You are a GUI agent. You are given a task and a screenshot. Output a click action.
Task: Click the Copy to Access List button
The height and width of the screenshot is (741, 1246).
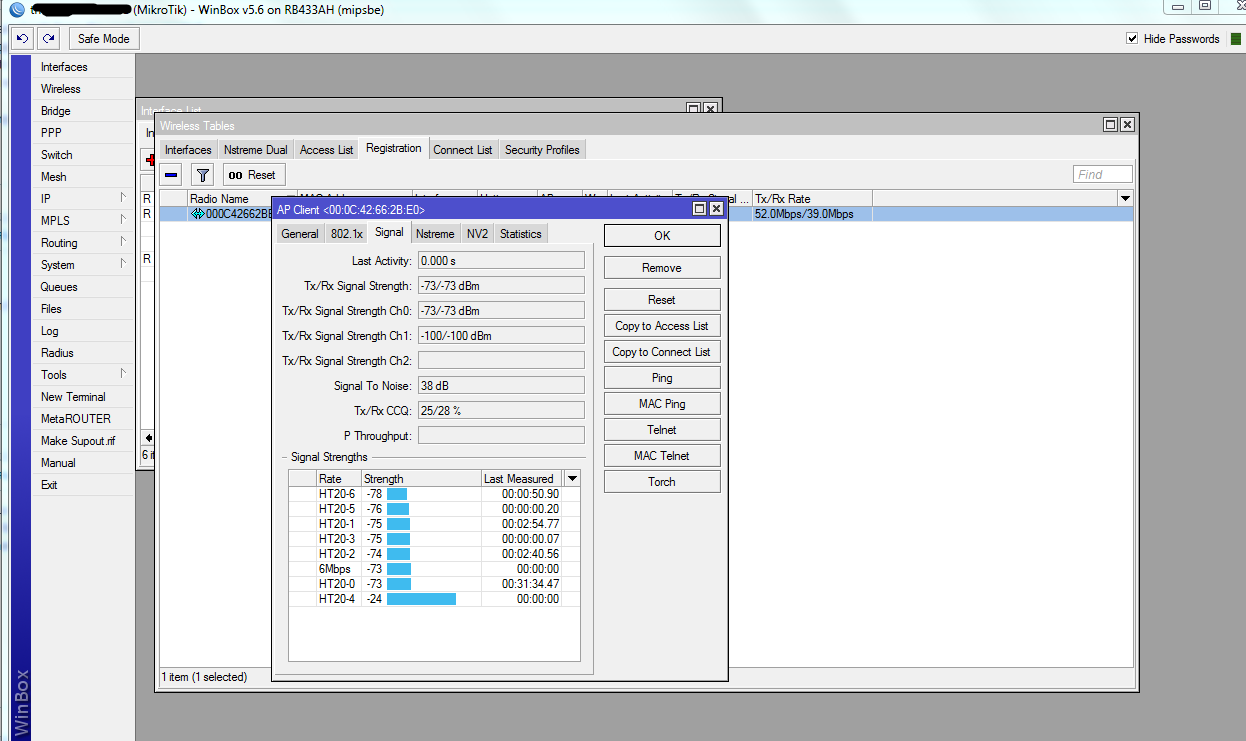click(x=661, y=326)
